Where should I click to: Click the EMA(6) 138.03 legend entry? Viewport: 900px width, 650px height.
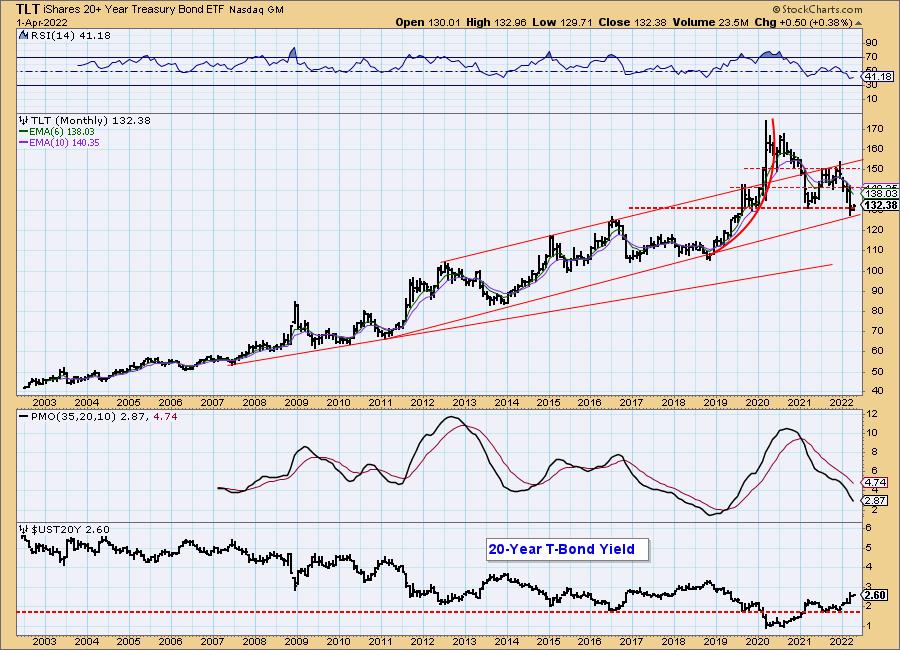click(x=62, y=131)
